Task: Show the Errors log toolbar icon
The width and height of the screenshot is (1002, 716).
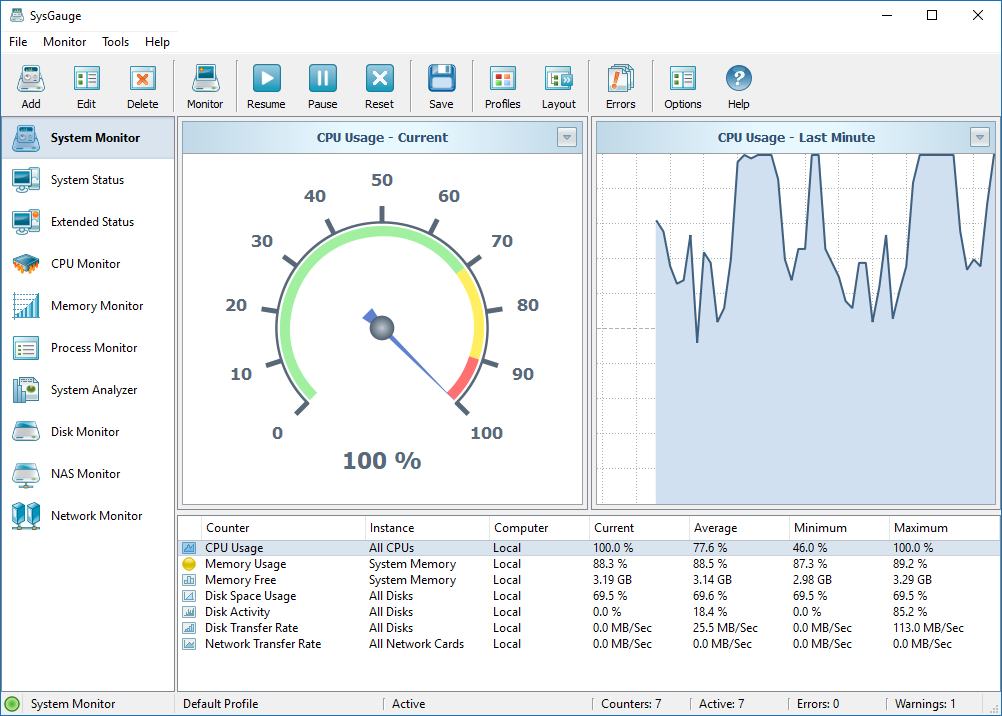Action: (x=620, y=79)
